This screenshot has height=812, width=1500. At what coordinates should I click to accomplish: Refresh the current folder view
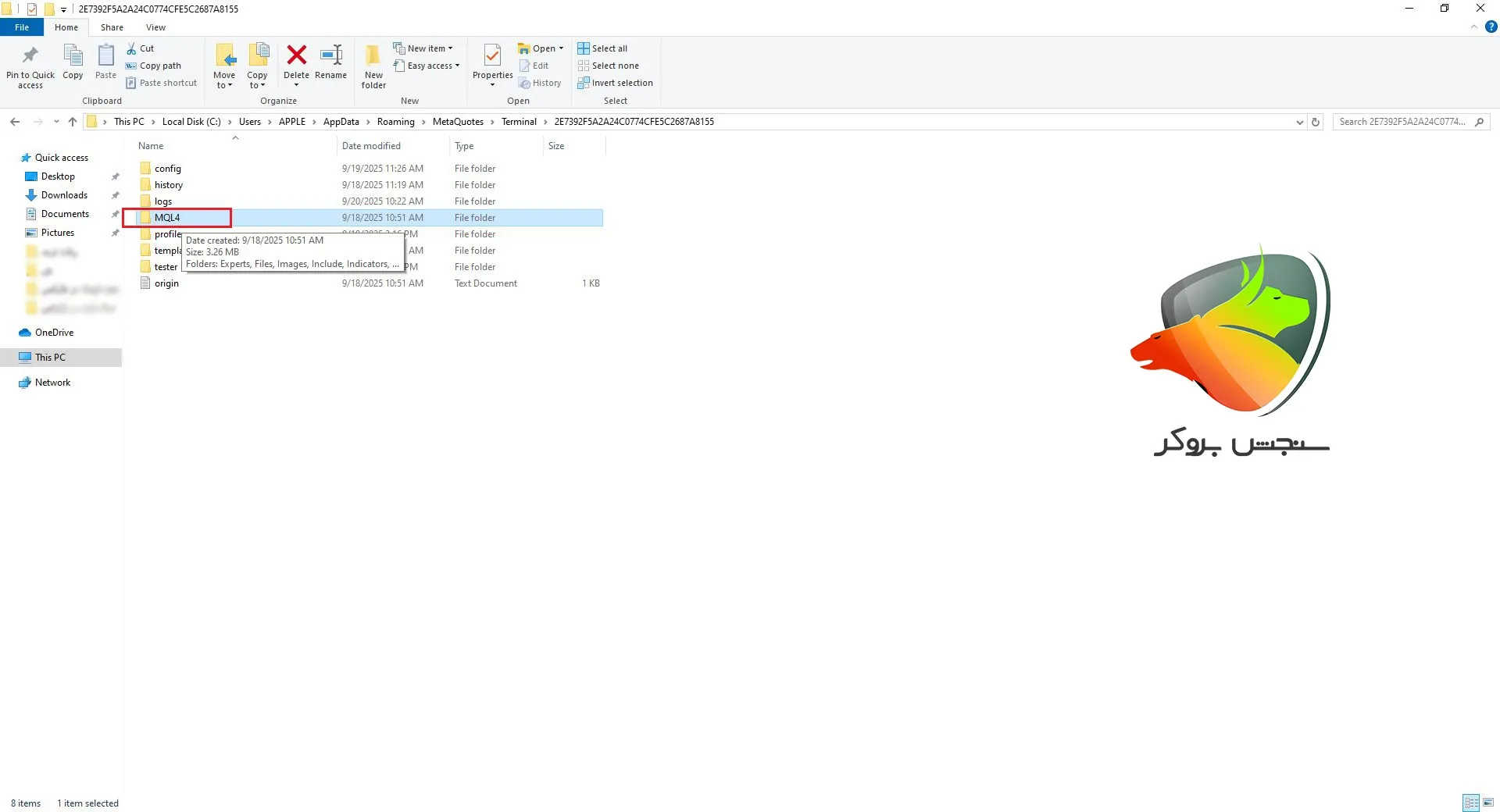[1316, 122]
